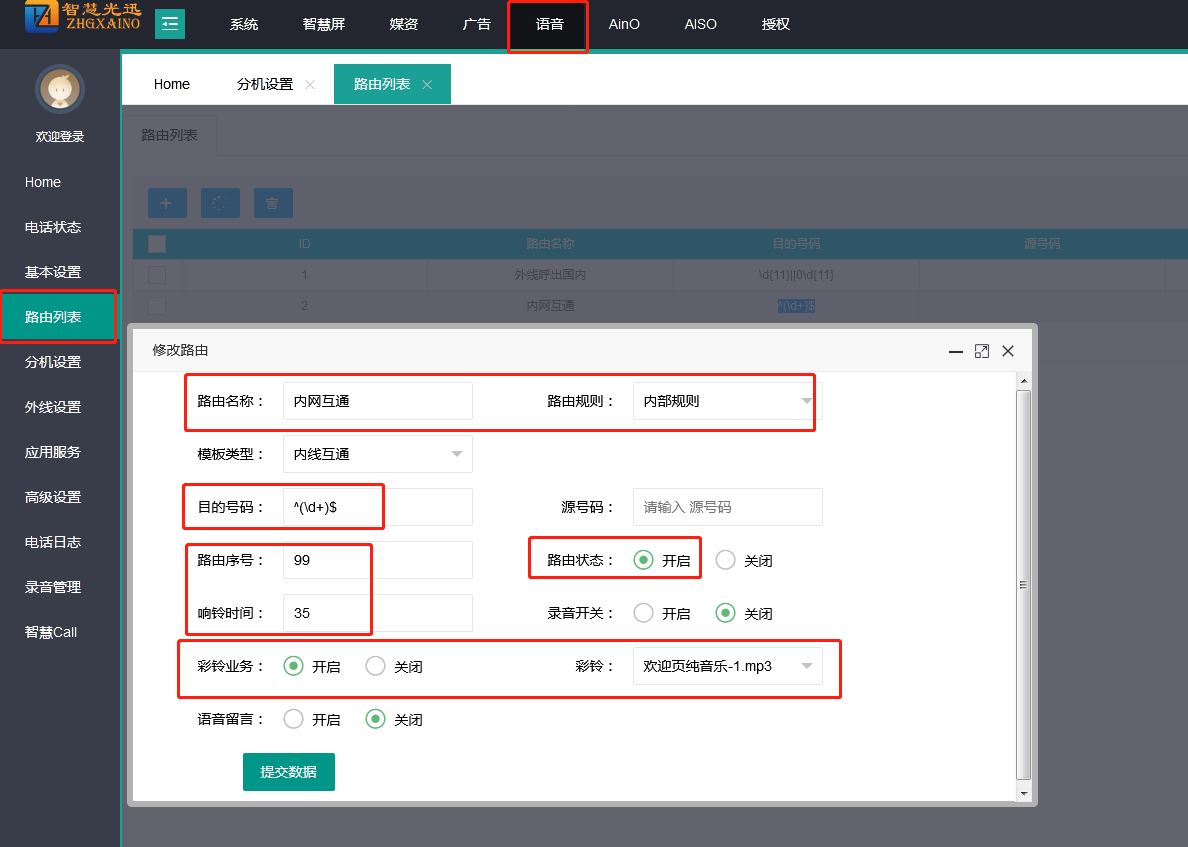
Task: Click into the 源号码 input field
Action: tap(727, 507)
